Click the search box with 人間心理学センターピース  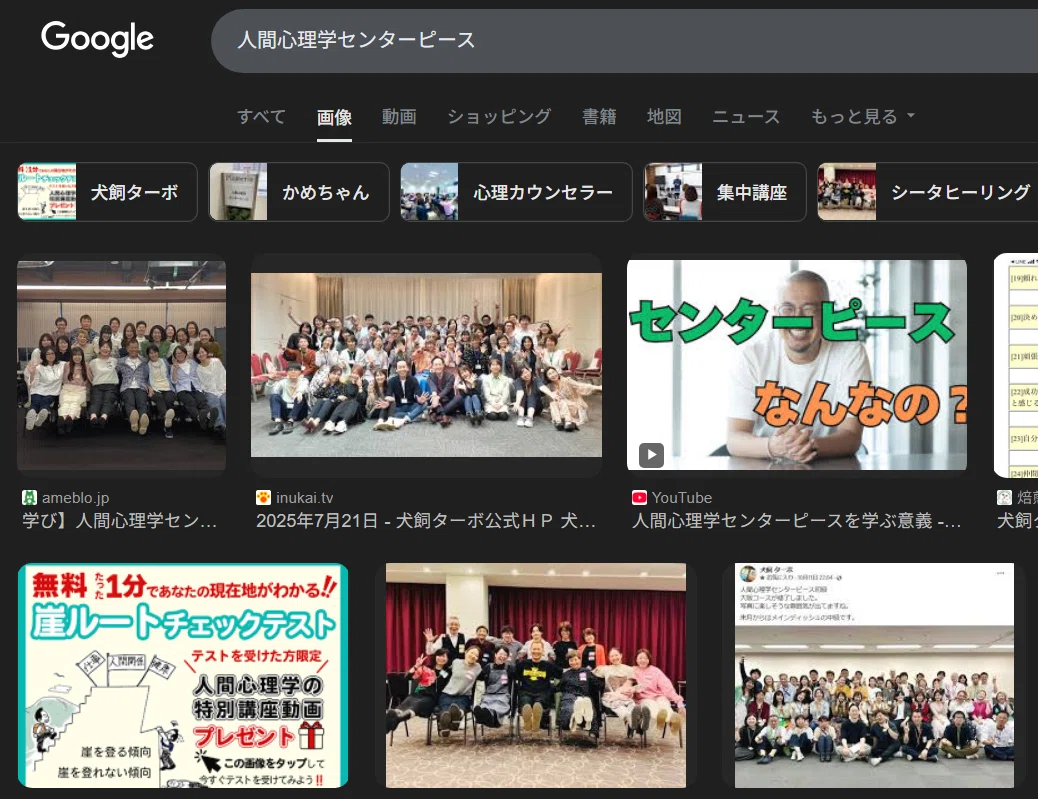click(624, 40)
